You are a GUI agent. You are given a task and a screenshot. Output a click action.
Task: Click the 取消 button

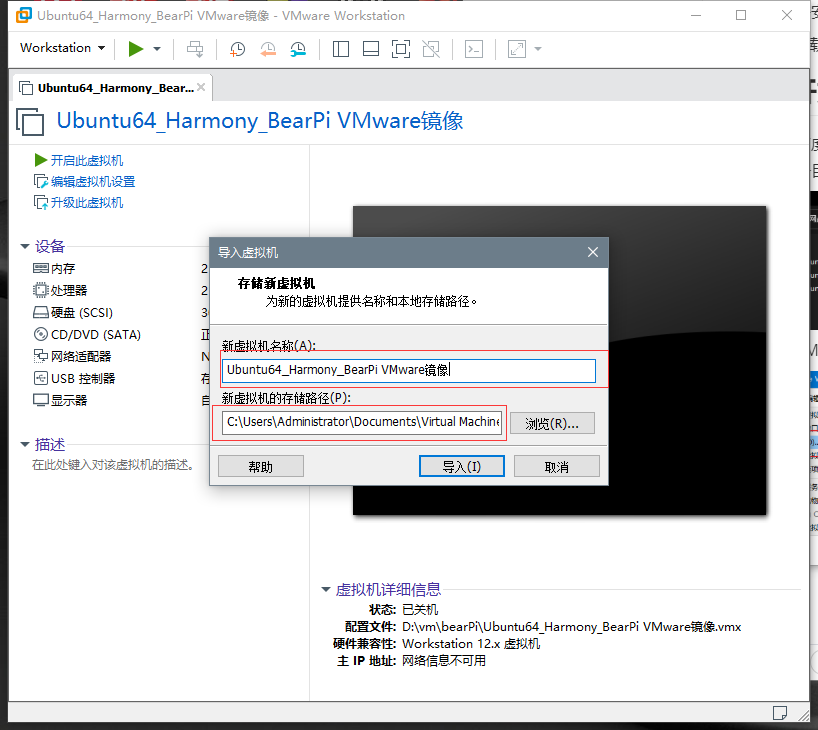click(557, 466)
